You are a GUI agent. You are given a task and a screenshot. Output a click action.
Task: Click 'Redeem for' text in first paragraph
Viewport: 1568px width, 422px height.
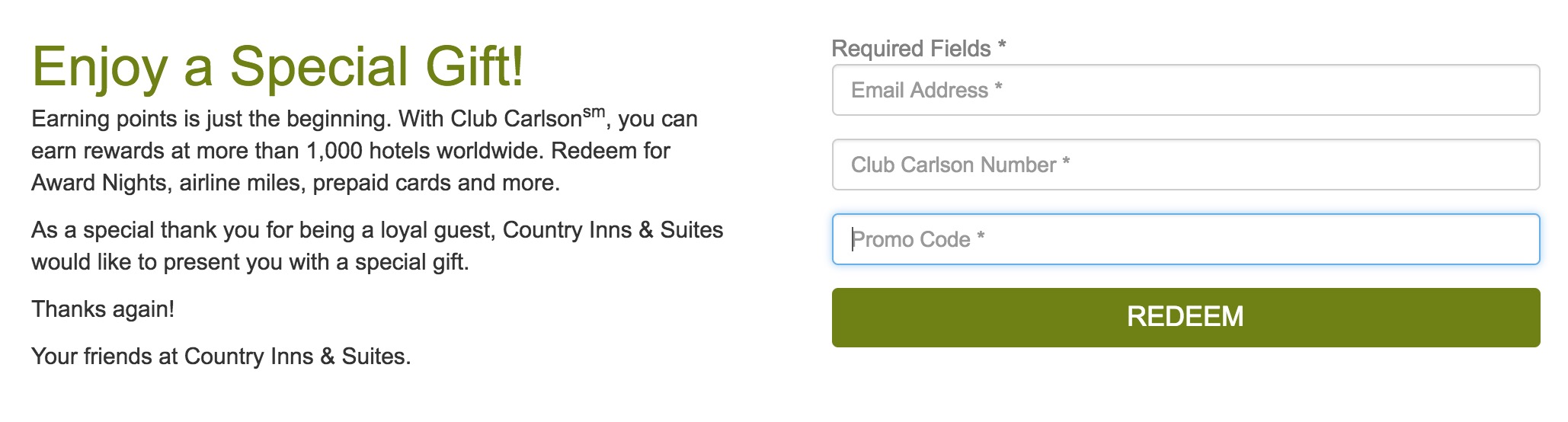610,151
